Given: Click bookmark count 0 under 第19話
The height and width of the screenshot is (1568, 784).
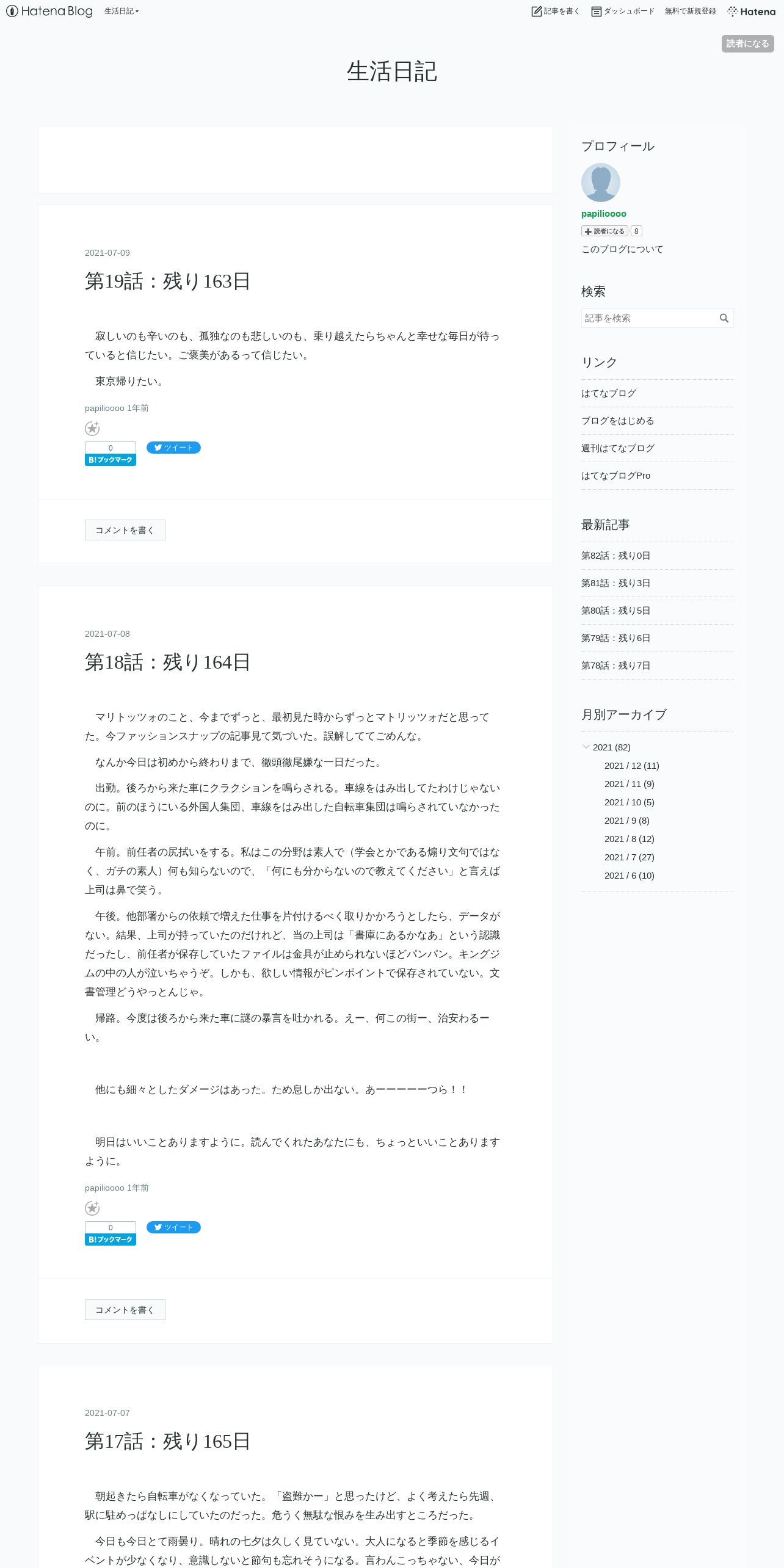Looking at the screenshot, I should [111, 448].
